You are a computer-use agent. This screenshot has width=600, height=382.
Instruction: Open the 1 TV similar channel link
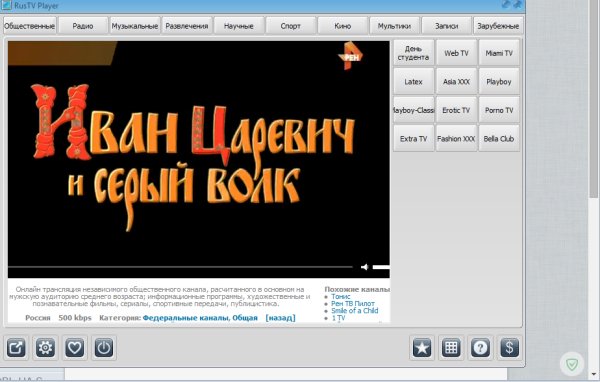[x=338, y=318]
